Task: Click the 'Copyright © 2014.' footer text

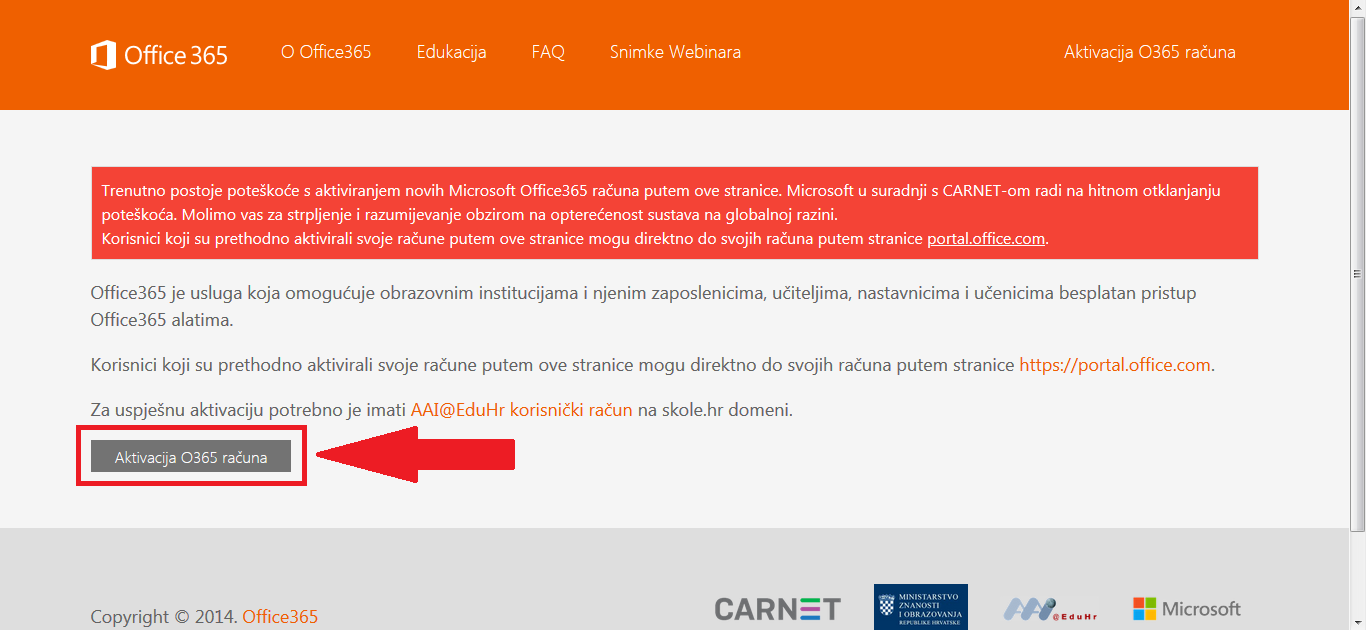Action: pyautogui.click(x=164, y=617)
